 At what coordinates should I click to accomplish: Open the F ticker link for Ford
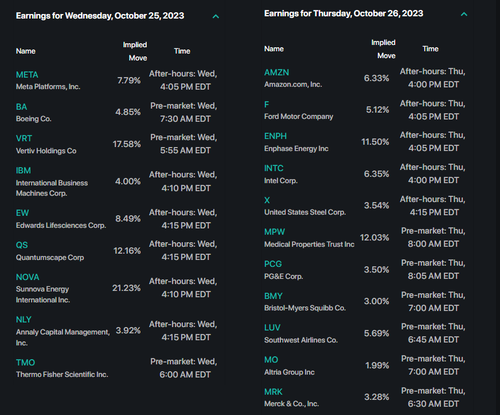[267, 104]
